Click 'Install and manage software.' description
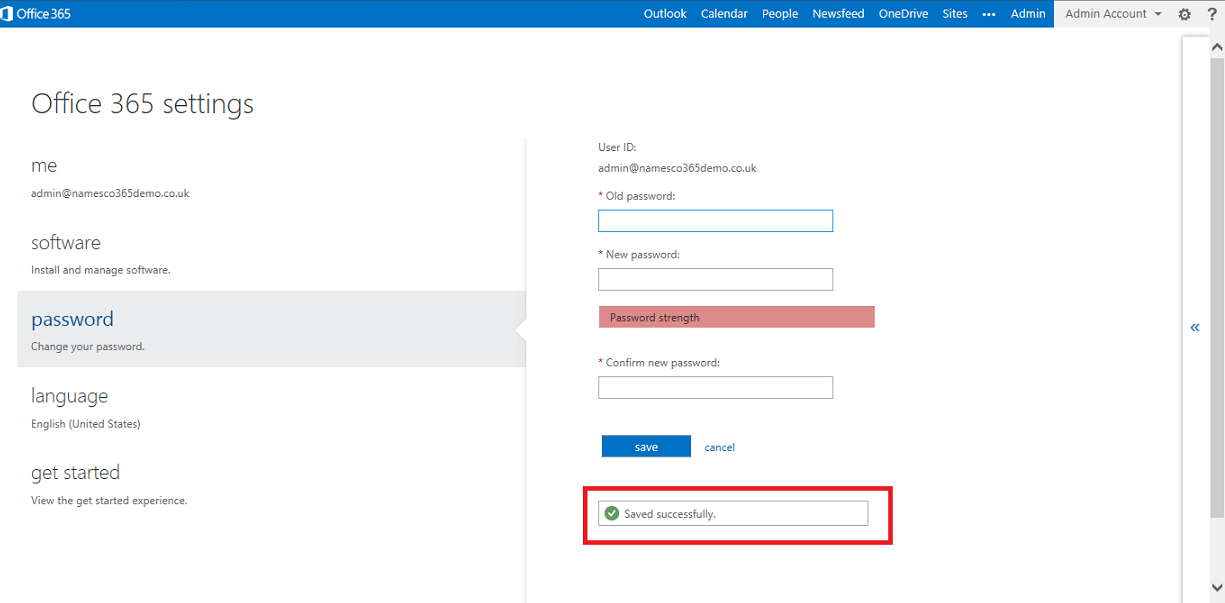The width and height of the screenshot is (1225, 603). click(x=101, y=270)
